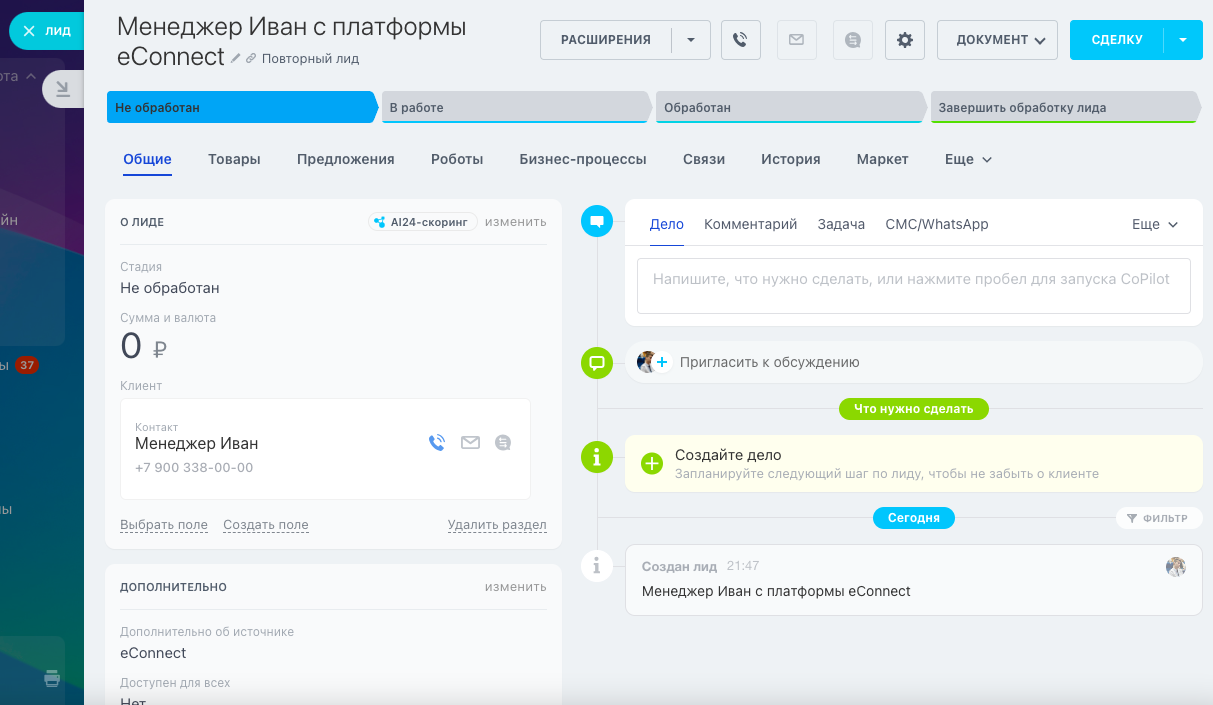
Task: Click green info icon beside Создайте дело
Action: click(597, 457)
